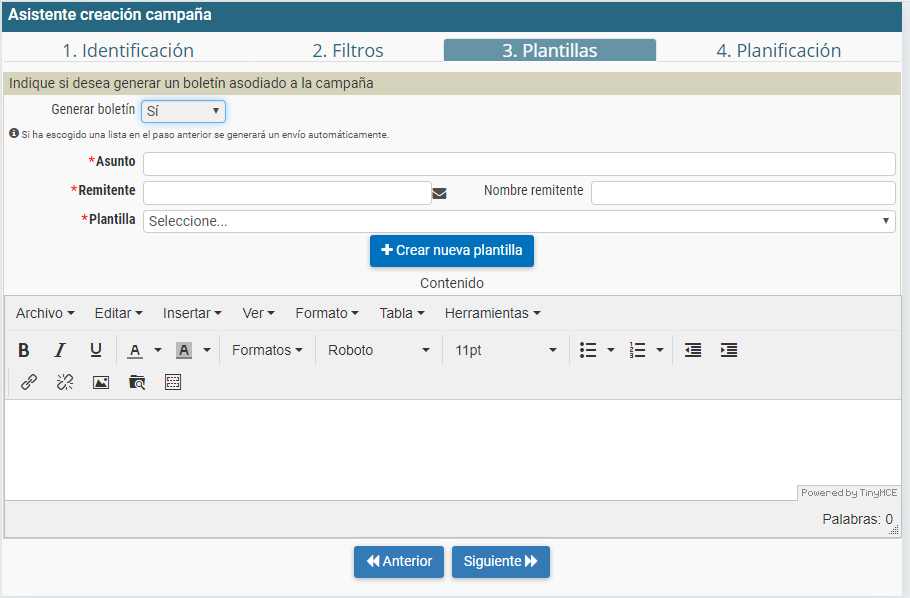The width and height of the screenshot is (910, 598).
Task: Open the Roboto font family dropdown
Action: tap(378, 350)
